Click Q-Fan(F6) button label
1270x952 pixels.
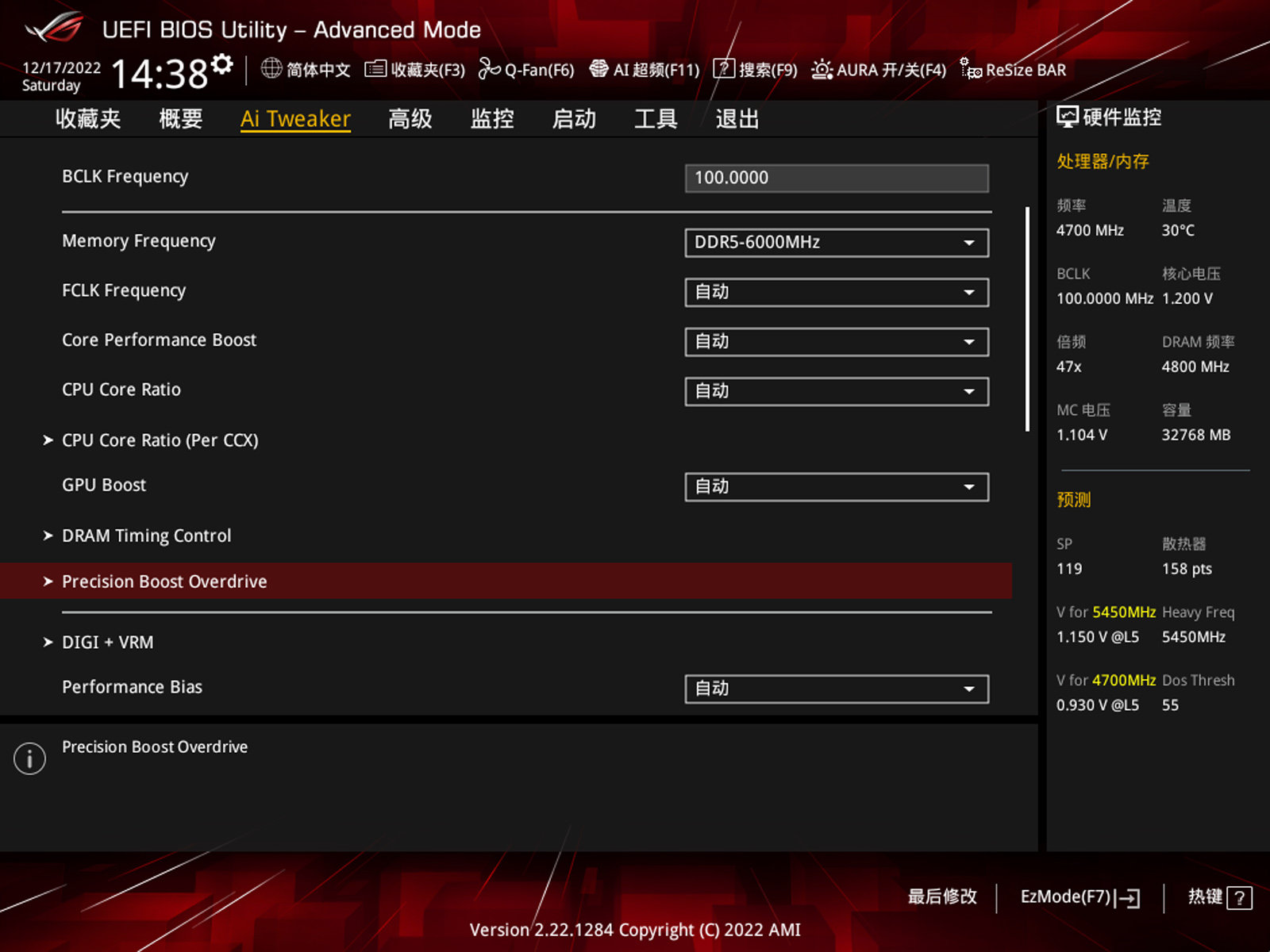(539, 70)
